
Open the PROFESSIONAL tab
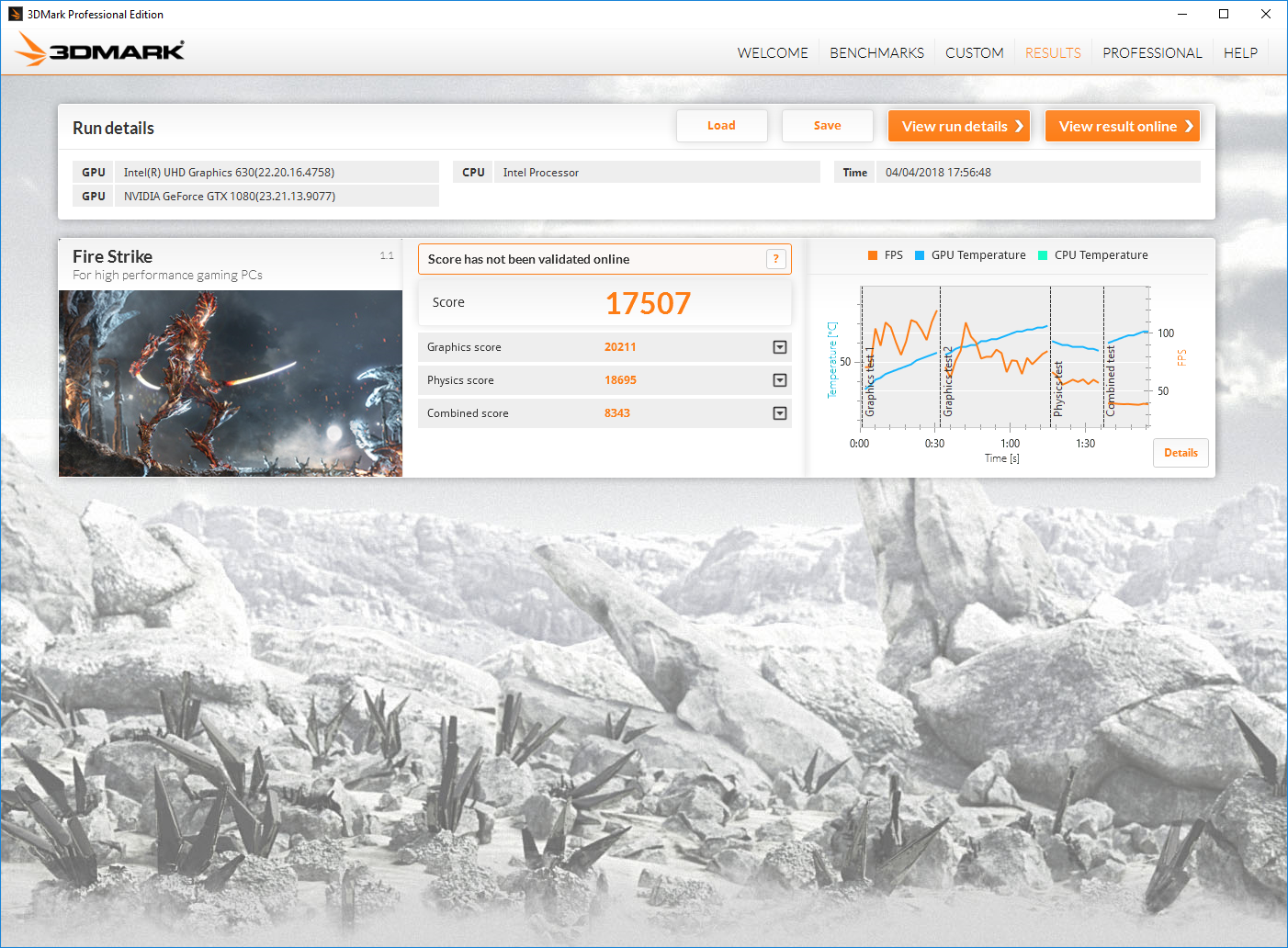(x=1152, y=53)
